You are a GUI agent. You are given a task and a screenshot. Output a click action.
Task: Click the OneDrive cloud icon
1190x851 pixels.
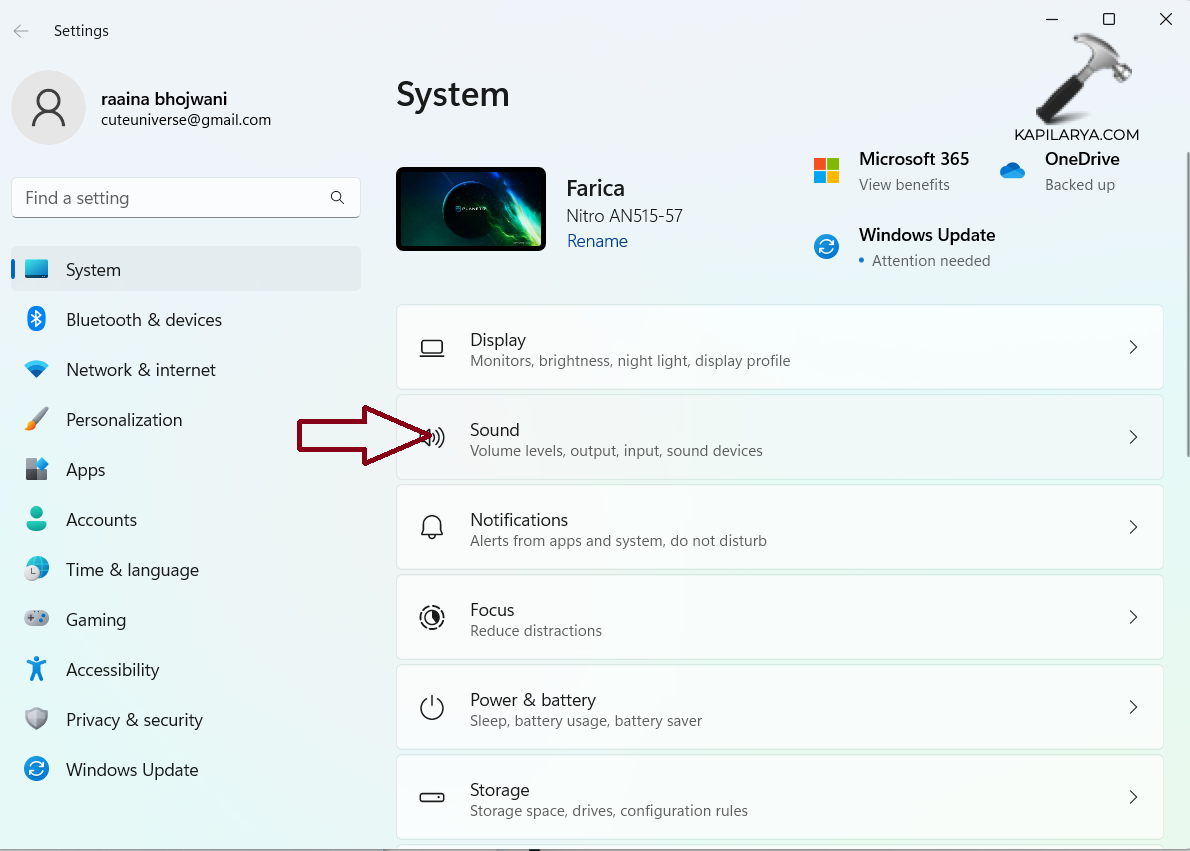(1012, 171)
